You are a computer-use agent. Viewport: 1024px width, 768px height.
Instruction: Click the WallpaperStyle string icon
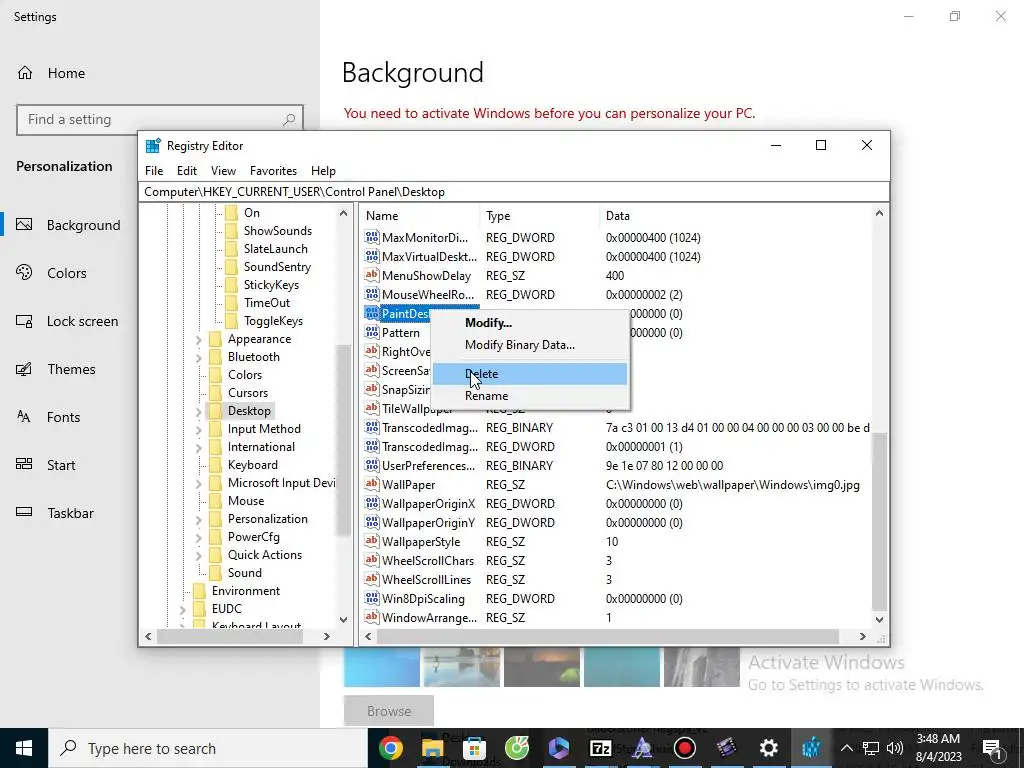pyautogui.click(x=372, y=541)
